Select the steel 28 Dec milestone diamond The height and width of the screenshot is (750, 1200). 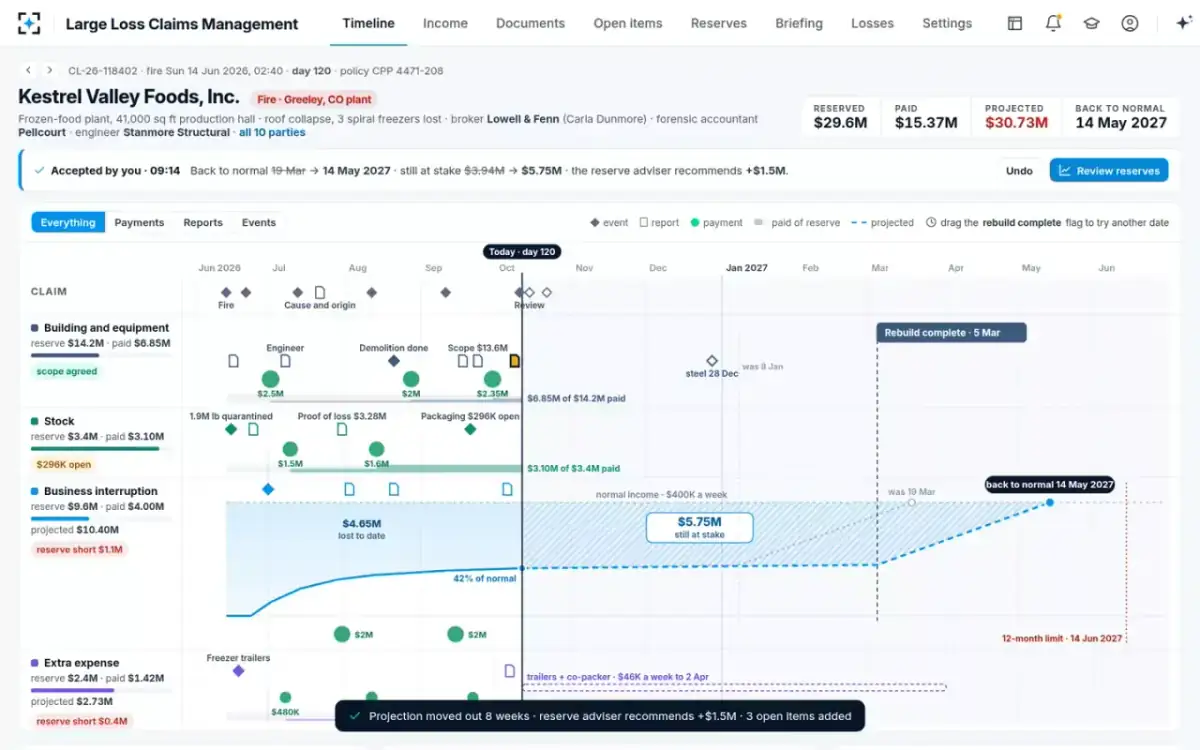tap(712, 360)
